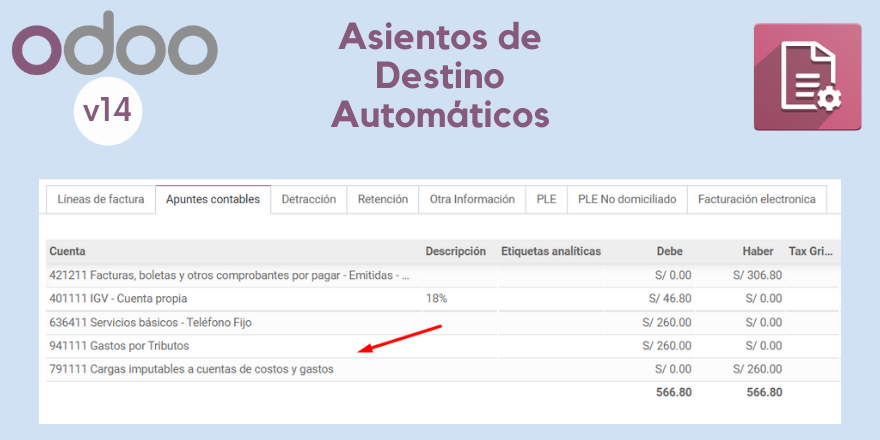This screenshot has height=440, width=880.
Task: Click the Odoo logo
Action: 114,43
